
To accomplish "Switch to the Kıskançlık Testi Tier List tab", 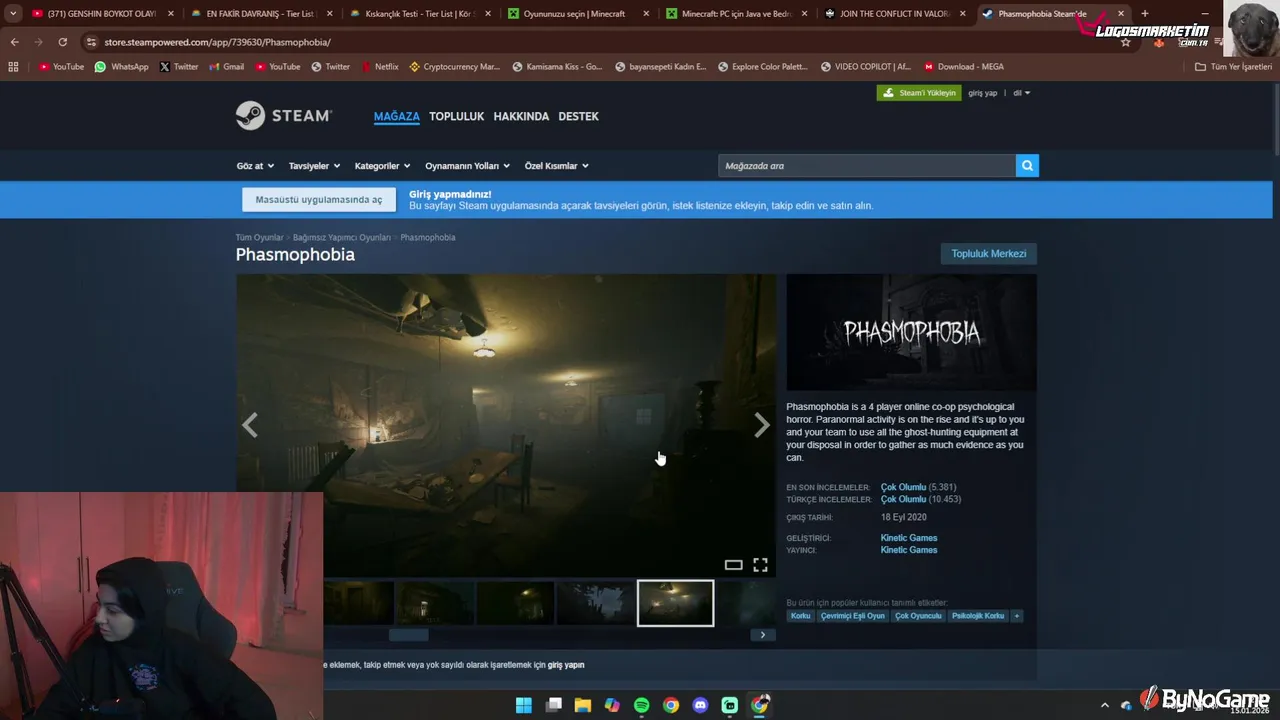I will pos(419,14).
